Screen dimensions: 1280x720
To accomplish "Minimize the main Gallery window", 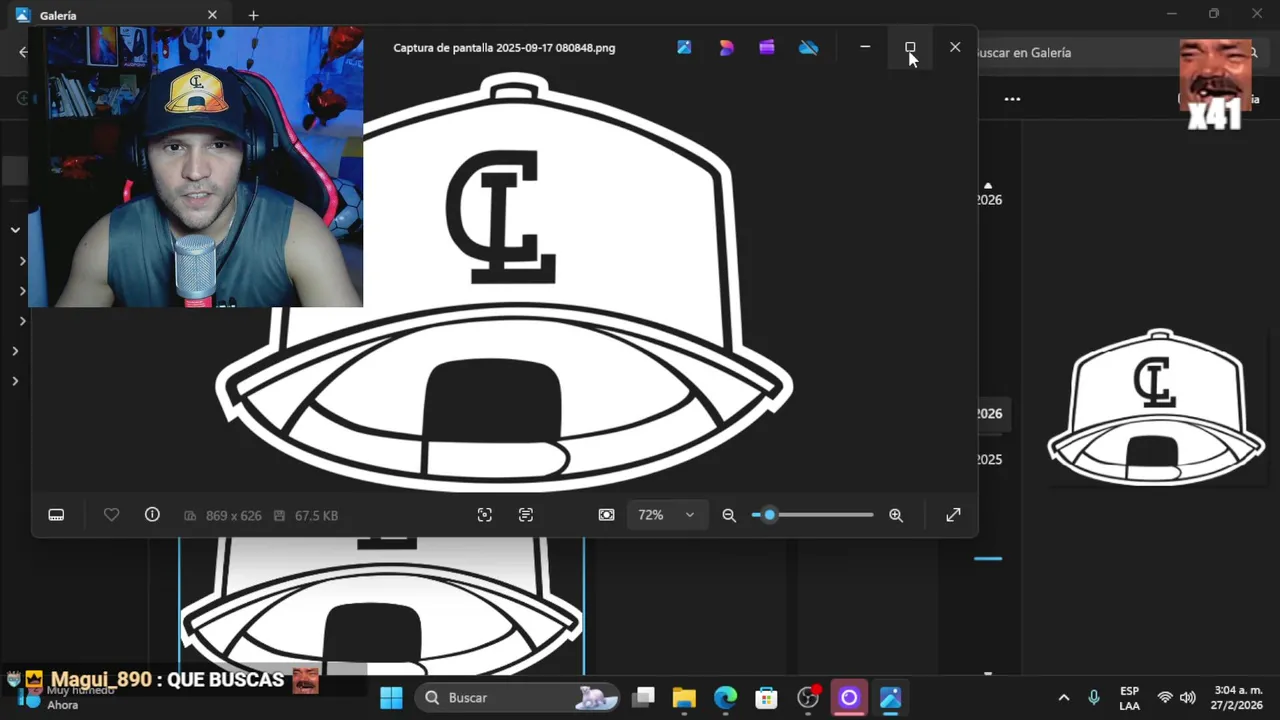I will tap(1171, 13).
